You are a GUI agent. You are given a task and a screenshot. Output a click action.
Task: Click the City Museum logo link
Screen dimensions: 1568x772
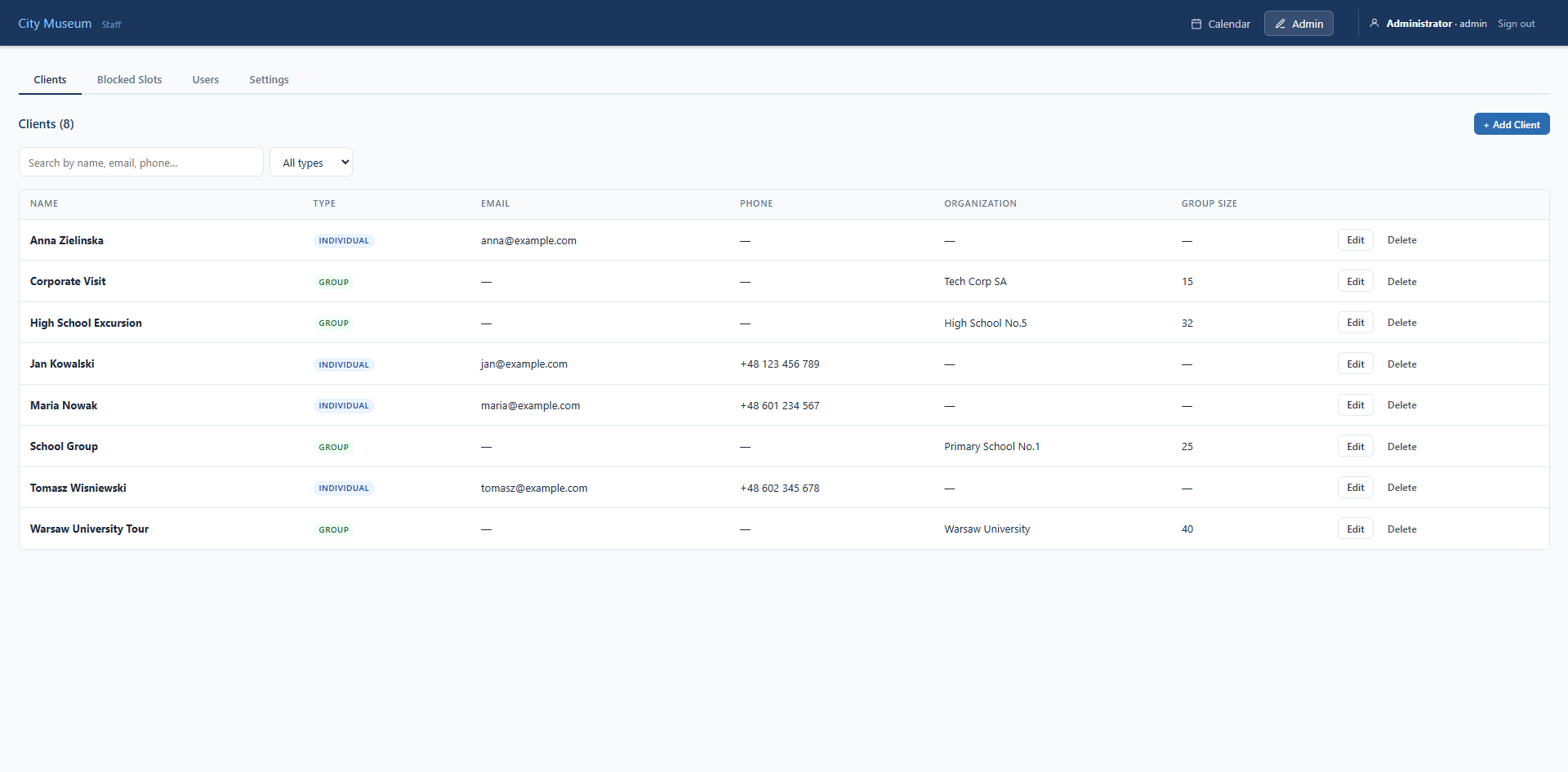click(x=55, y=24)
